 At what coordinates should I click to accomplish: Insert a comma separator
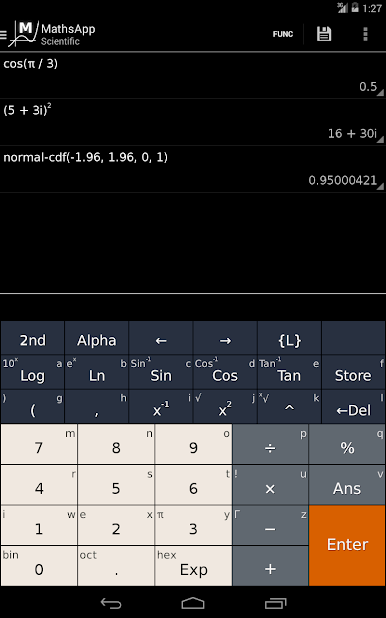(97, 407)
